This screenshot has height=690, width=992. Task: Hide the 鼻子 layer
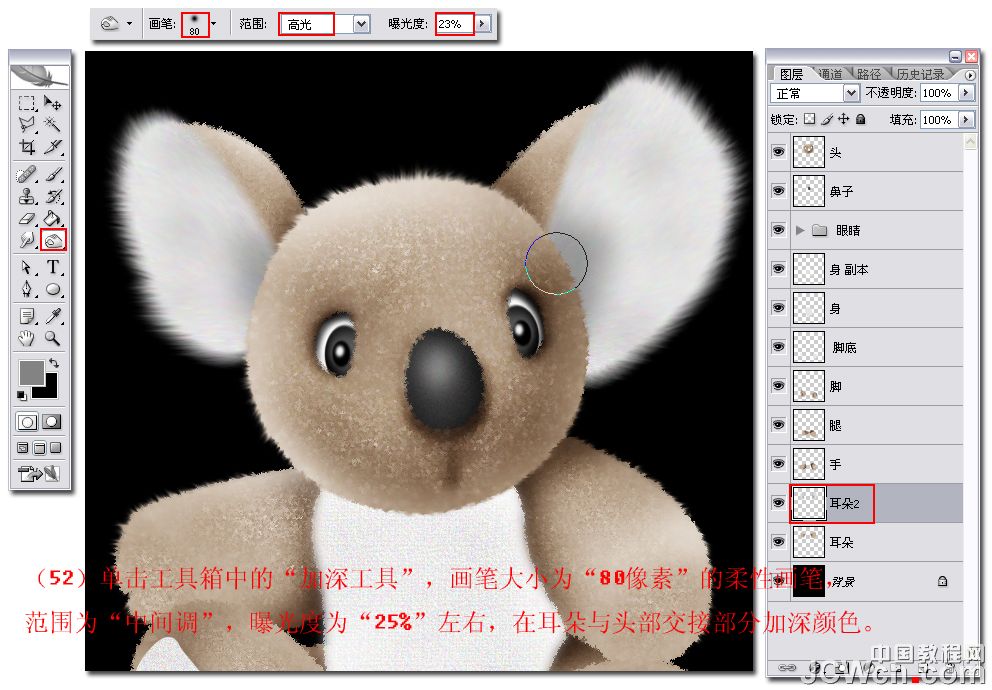(778, 191)
